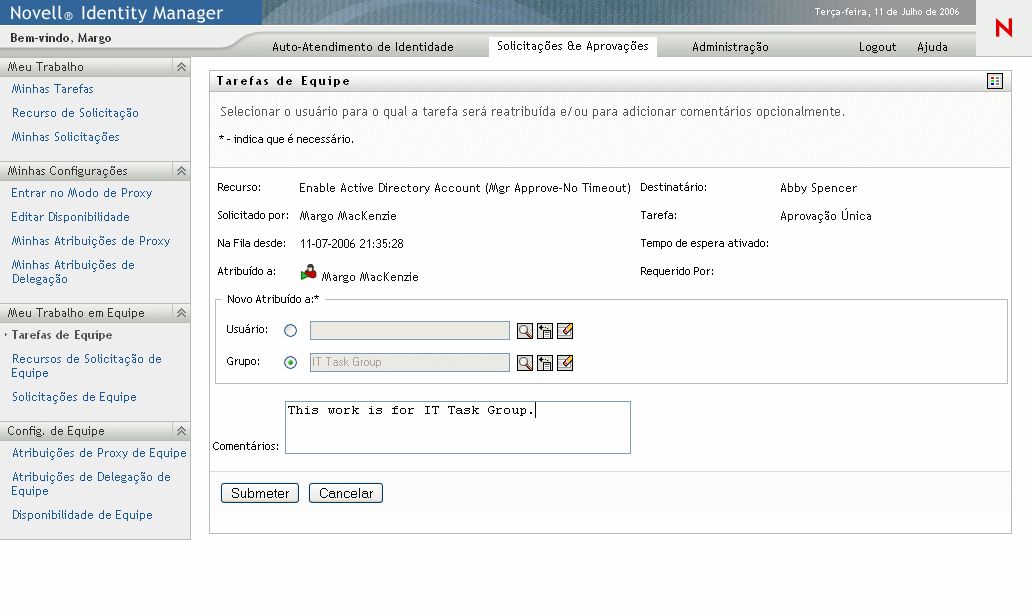Open the history list icon for Grupo
This screenshot has width=1032, height=615.
(545, 362)
